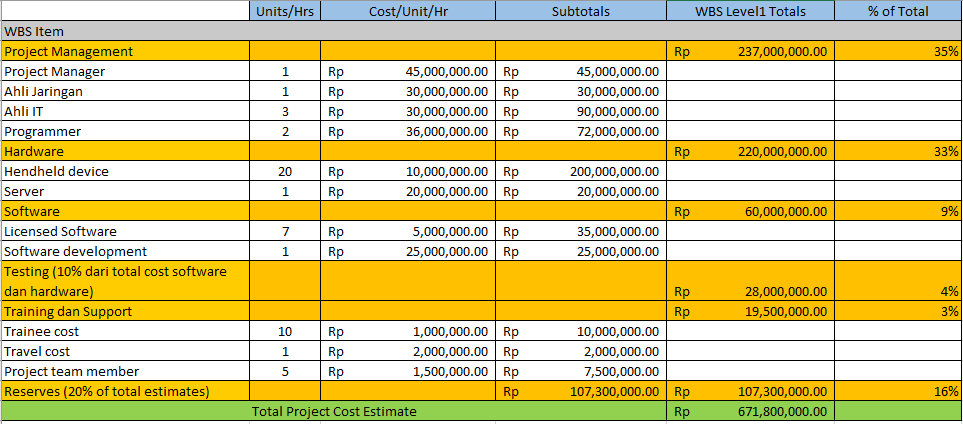963x424 pixels.
Task: Select the Trainee cost cell
Action: click(125, 331)
